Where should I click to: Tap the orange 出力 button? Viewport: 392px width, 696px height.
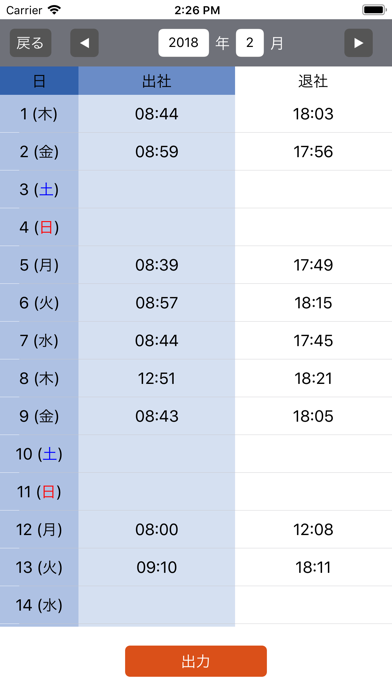click(x=196, y=661)
